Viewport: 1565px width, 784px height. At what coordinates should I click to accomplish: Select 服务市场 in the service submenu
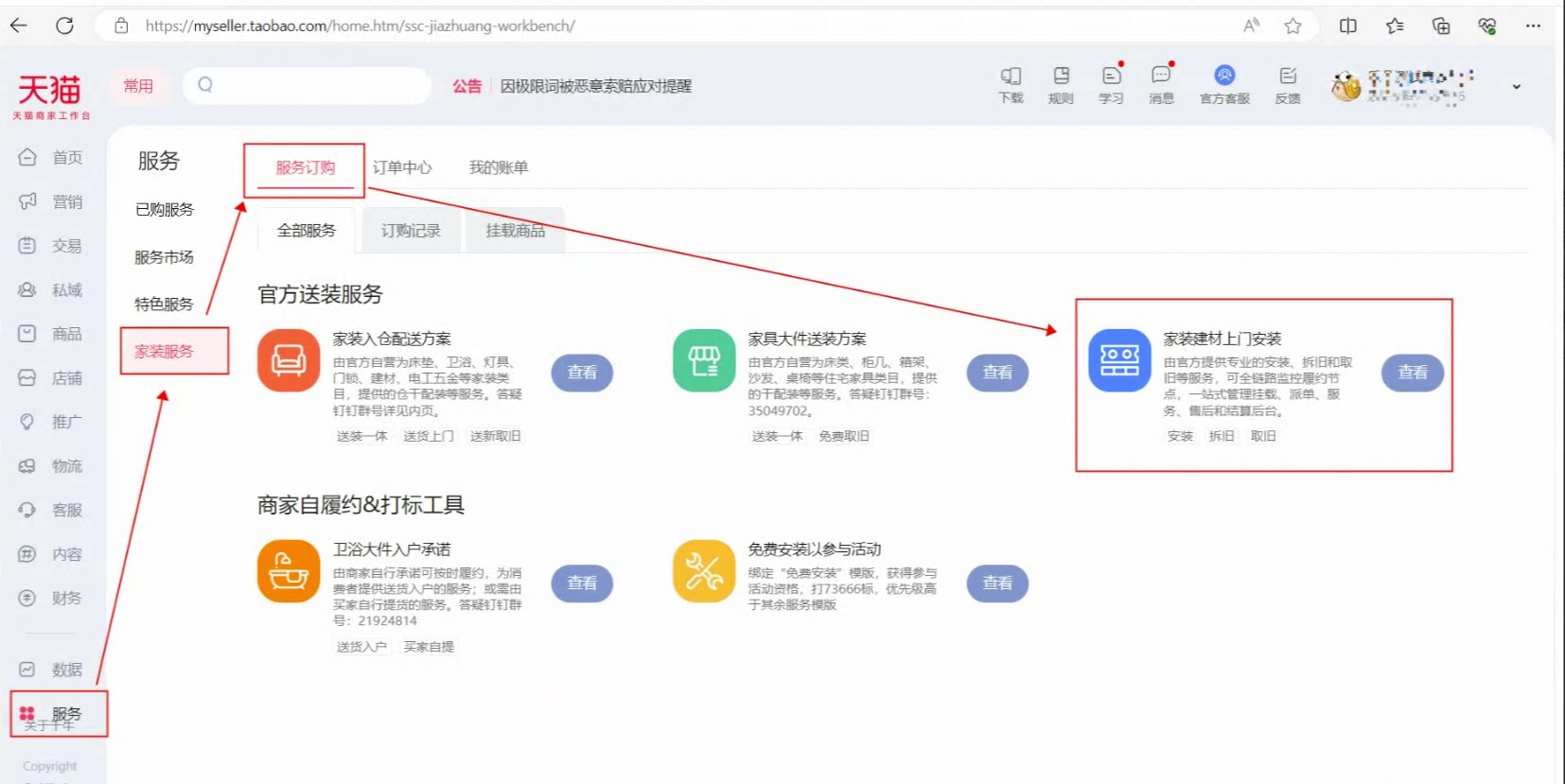[165, 257]
